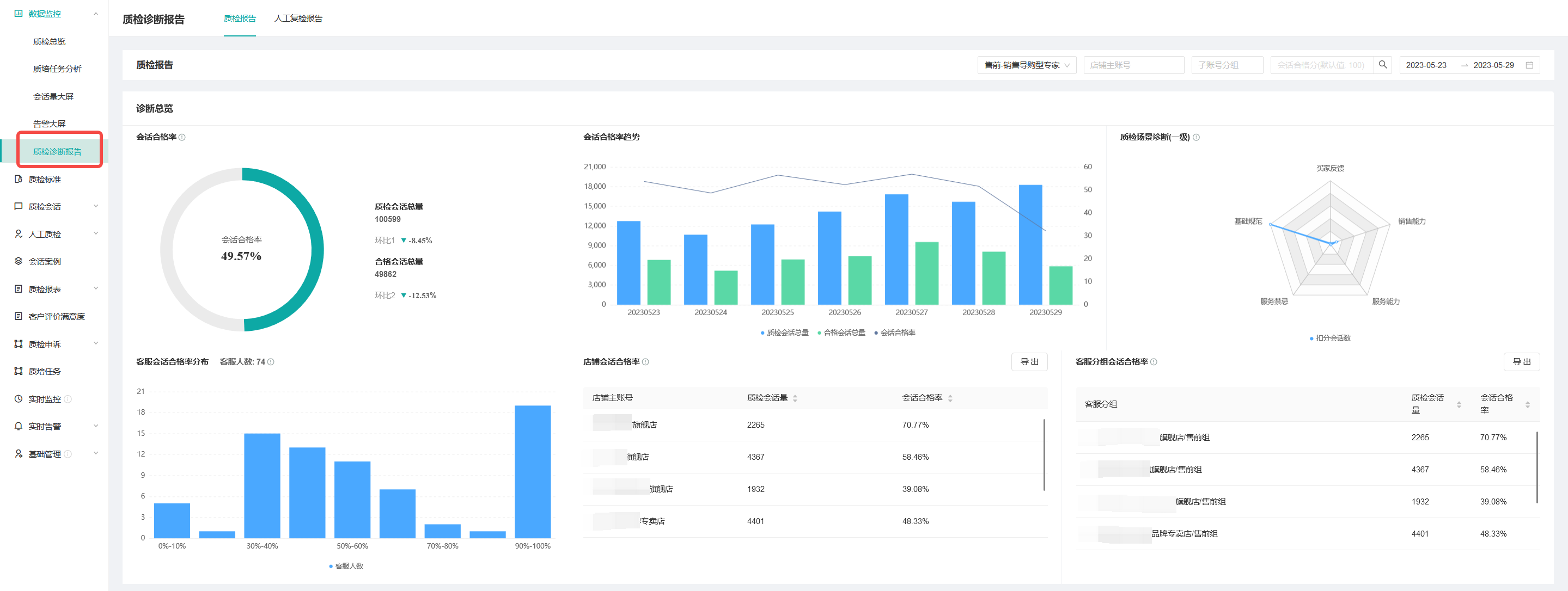Viewport: 1568px width, 591px height.
Task: Select 质检诊断报告 in the sidebar
Action: pyautogui.click(x=57, y=151)
